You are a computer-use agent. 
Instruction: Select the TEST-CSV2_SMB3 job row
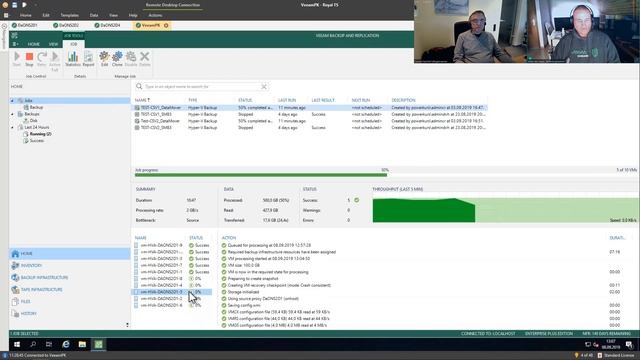point(310,127)
